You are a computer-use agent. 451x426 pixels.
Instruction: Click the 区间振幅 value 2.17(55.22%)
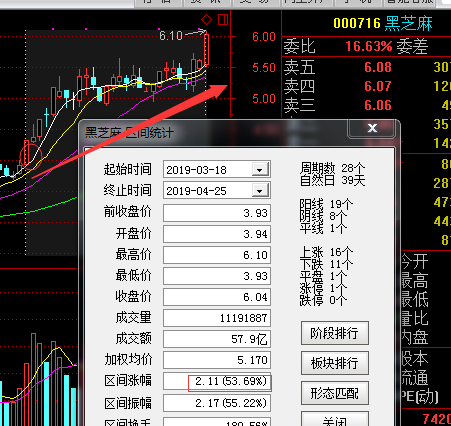pyautogui.click(x=217, y=403)
